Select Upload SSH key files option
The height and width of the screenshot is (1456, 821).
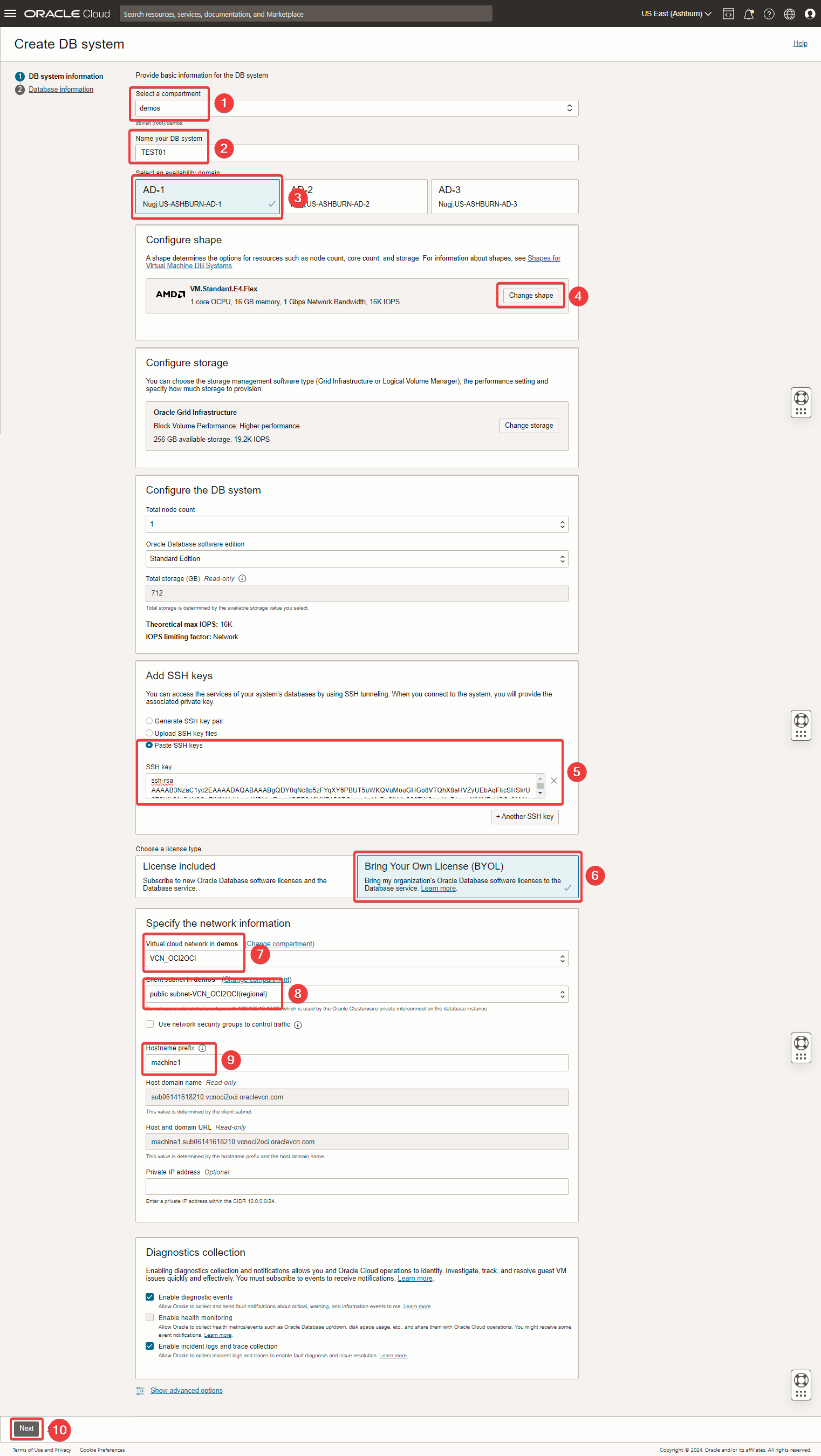(149, 733)
